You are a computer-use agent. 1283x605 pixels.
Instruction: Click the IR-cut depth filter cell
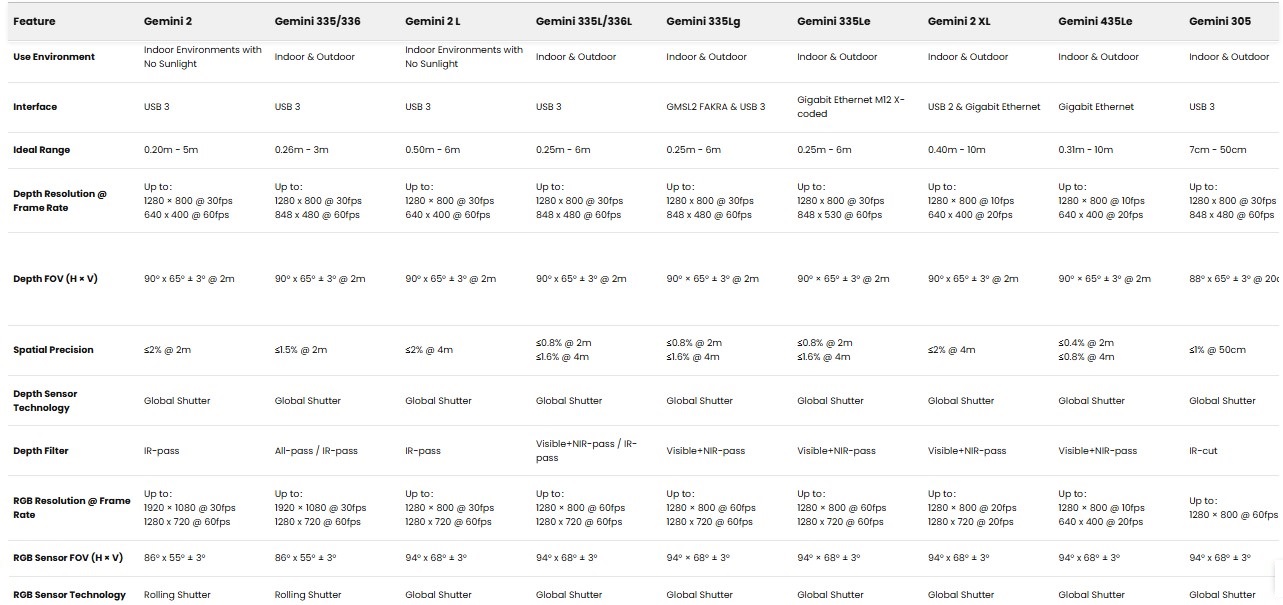[x=1203, y=451]
